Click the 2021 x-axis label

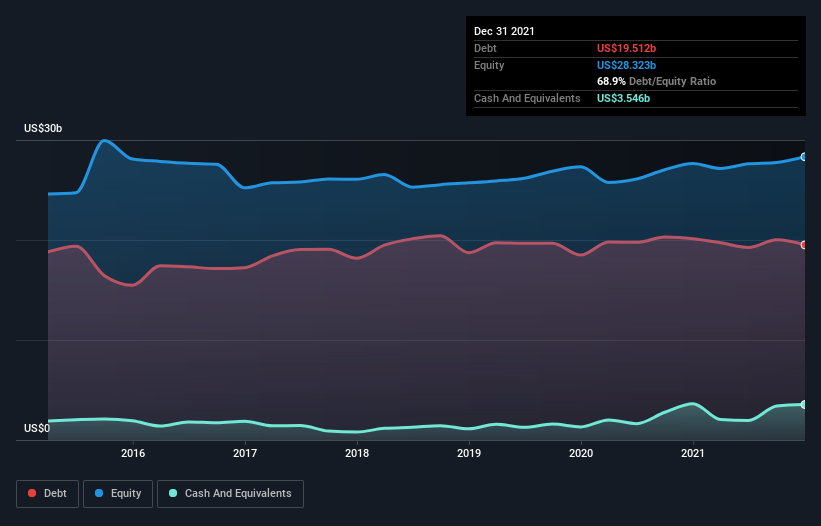[693, 453]
